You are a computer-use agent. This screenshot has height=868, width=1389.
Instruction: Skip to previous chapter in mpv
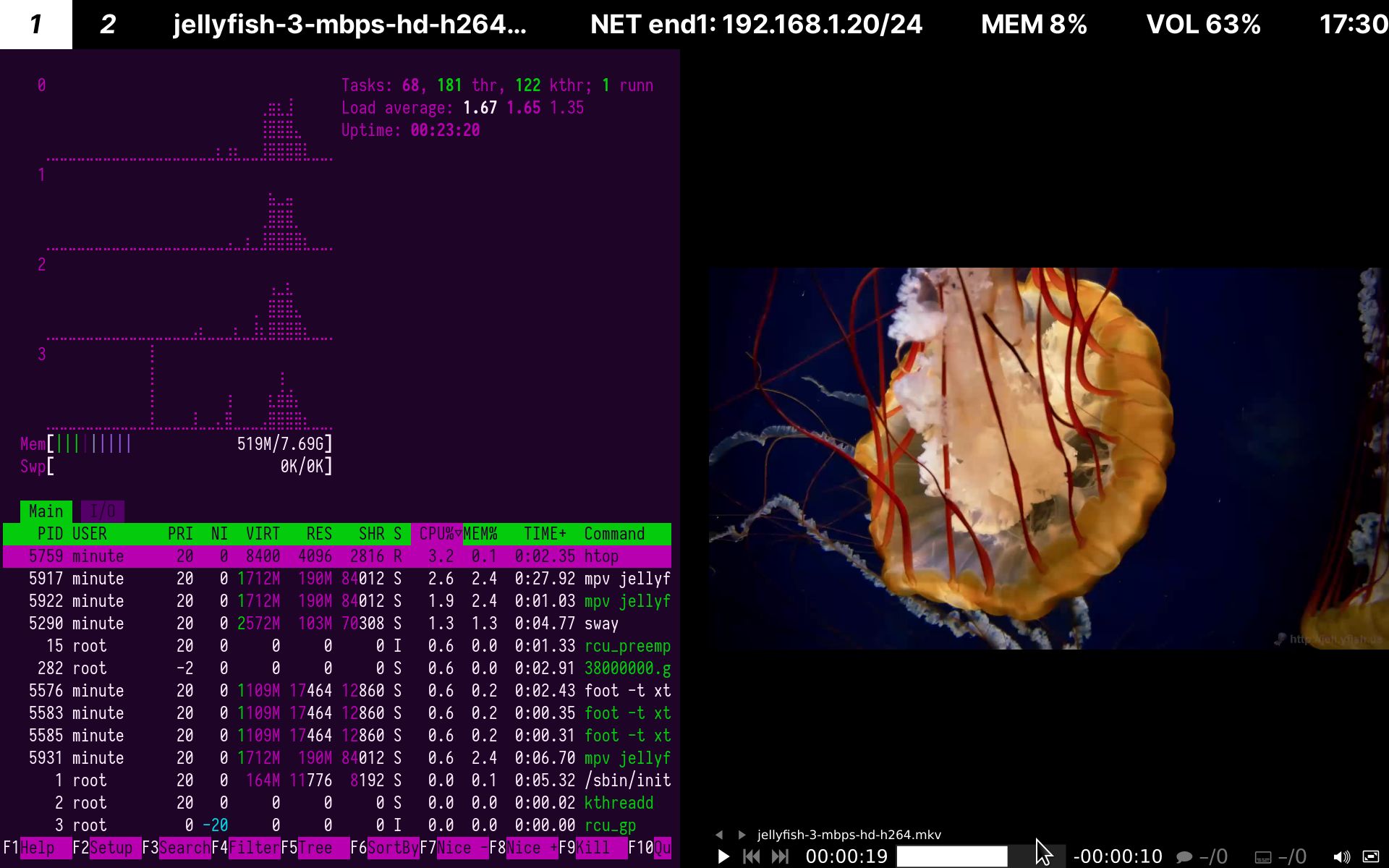[752, 857]
